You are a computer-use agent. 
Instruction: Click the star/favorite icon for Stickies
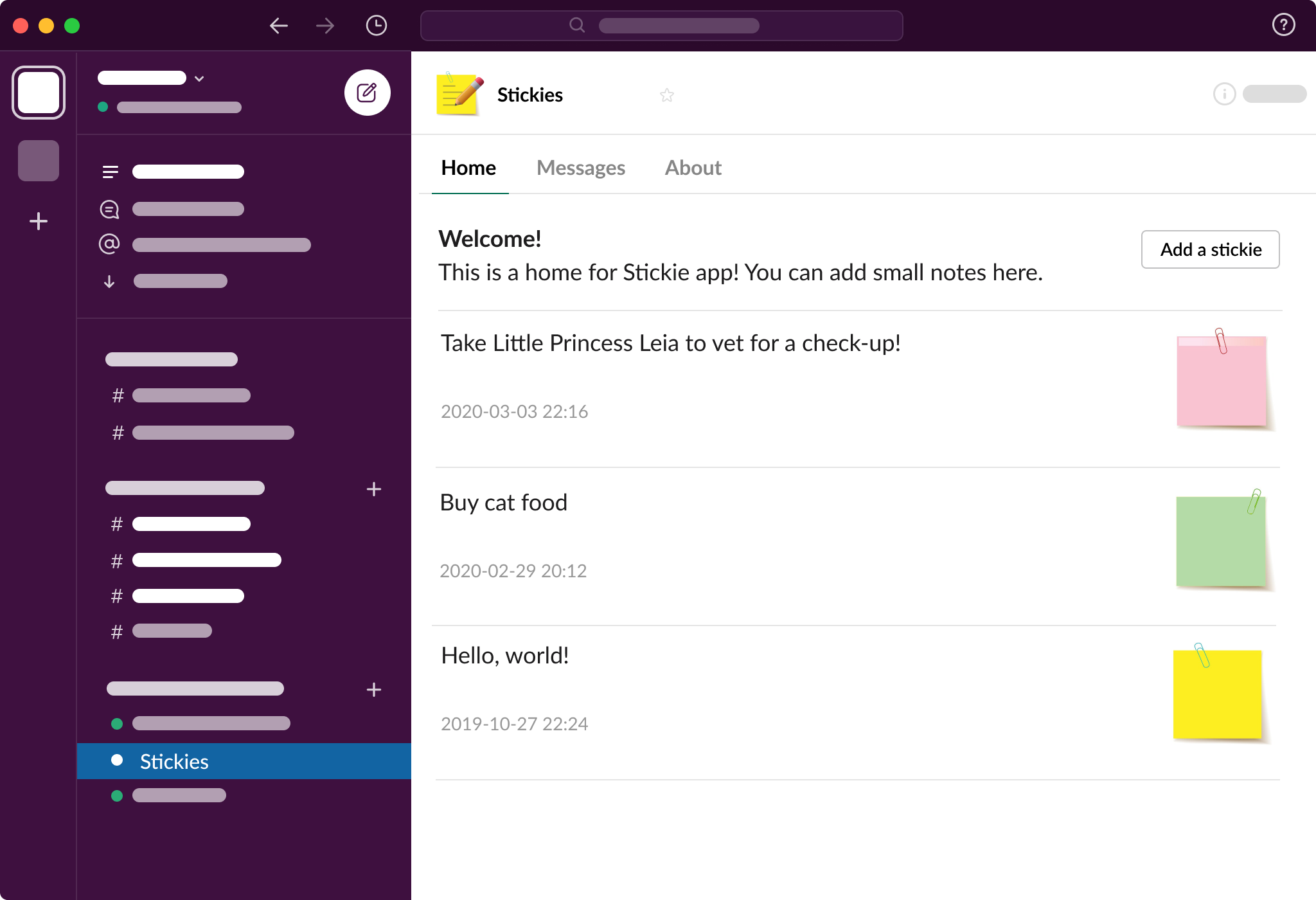tap(667, 93)
